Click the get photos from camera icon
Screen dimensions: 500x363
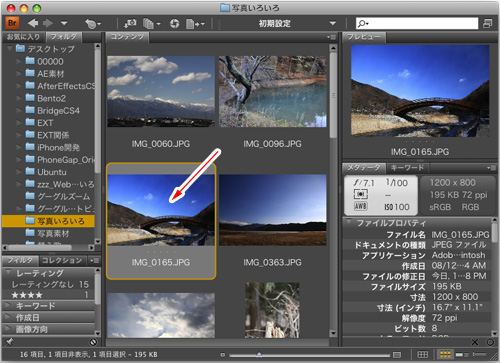(130, 23)
